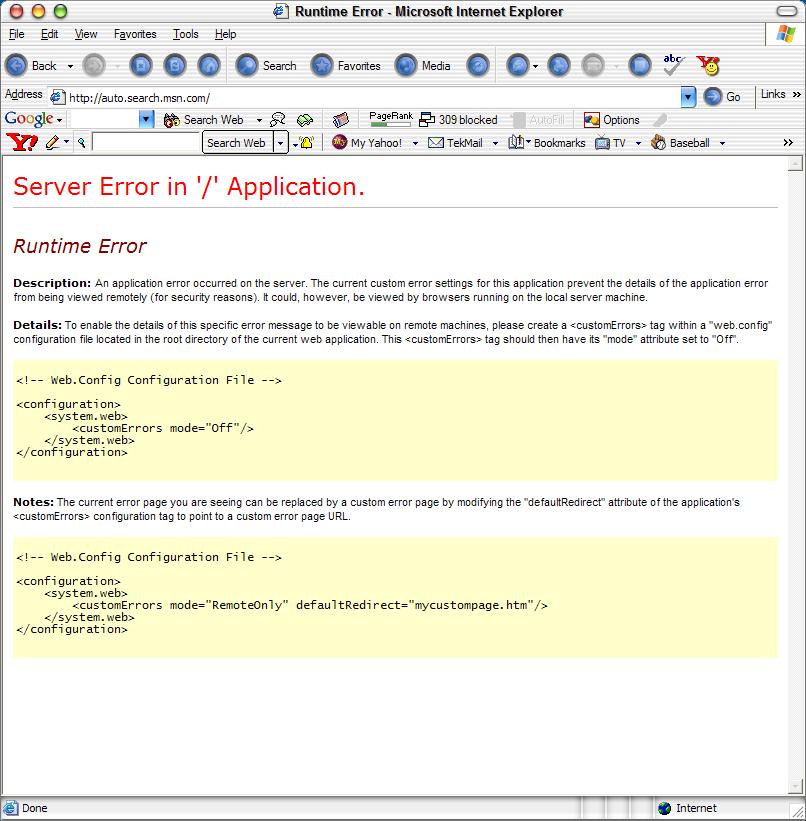The width and height of the screenshot is (806, 821).
Task: Open Google toolbar Options
Action: pyautogui.click(x=612, y=120)
